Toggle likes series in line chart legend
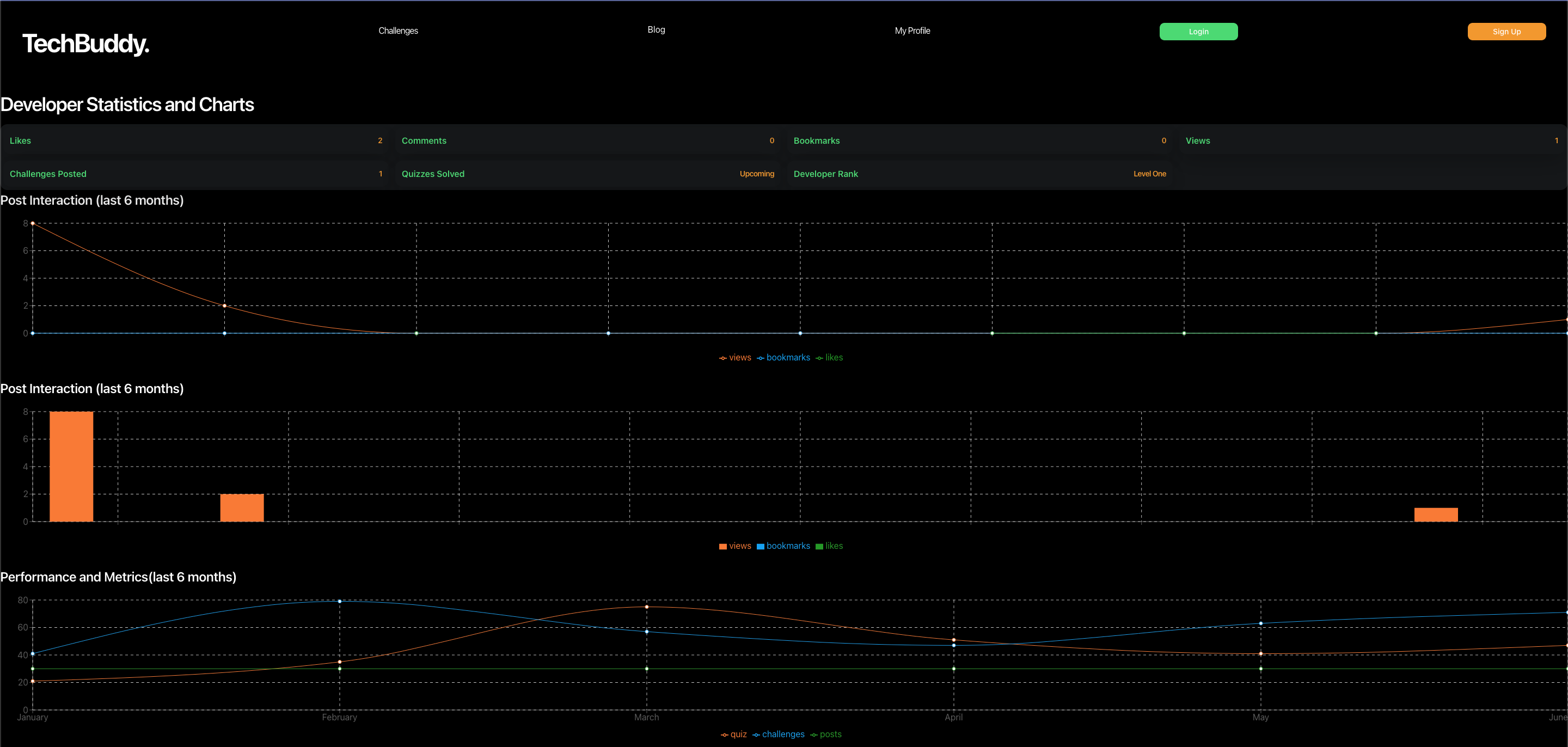Image resolution: width=1568 pixels, height=747 pixels. pyautogui.click(x=829, y=357)
